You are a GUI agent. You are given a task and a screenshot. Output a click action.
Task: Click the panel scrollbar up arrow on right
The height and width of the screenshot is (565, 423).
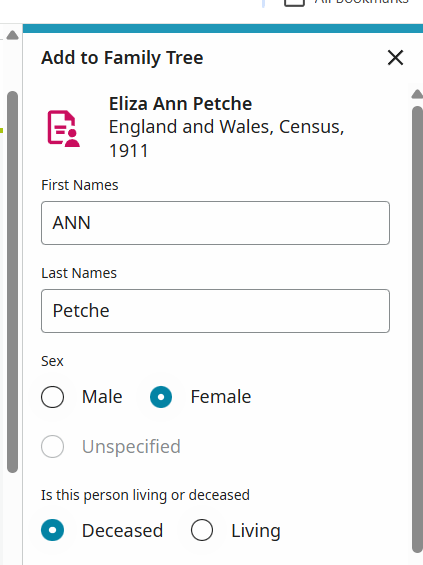[x=417, y=94]
